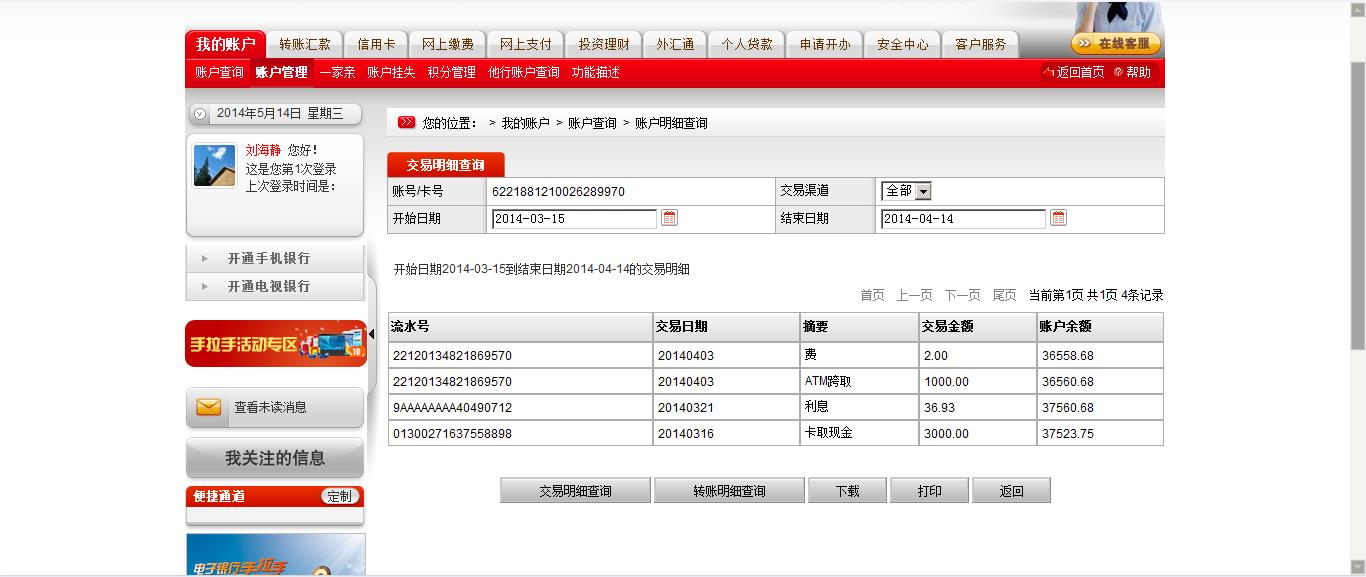Collapse the left sidebar with arrow handle
Viewport: 1366px width, 577px height.
(371, 334)
